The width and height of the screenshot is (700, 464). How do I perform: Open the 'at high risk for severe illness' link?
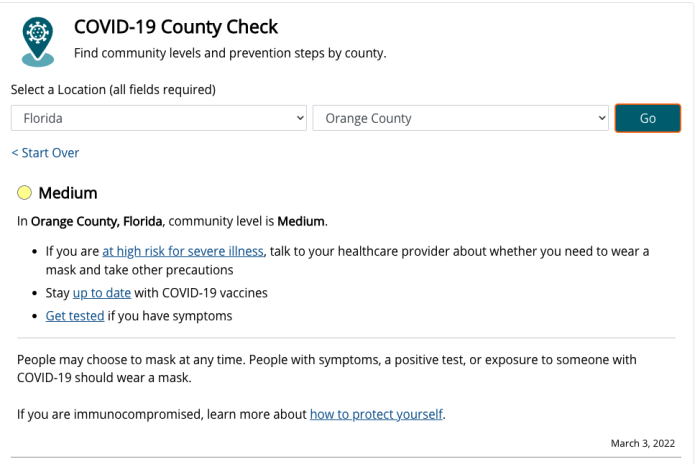click(183, 251)
